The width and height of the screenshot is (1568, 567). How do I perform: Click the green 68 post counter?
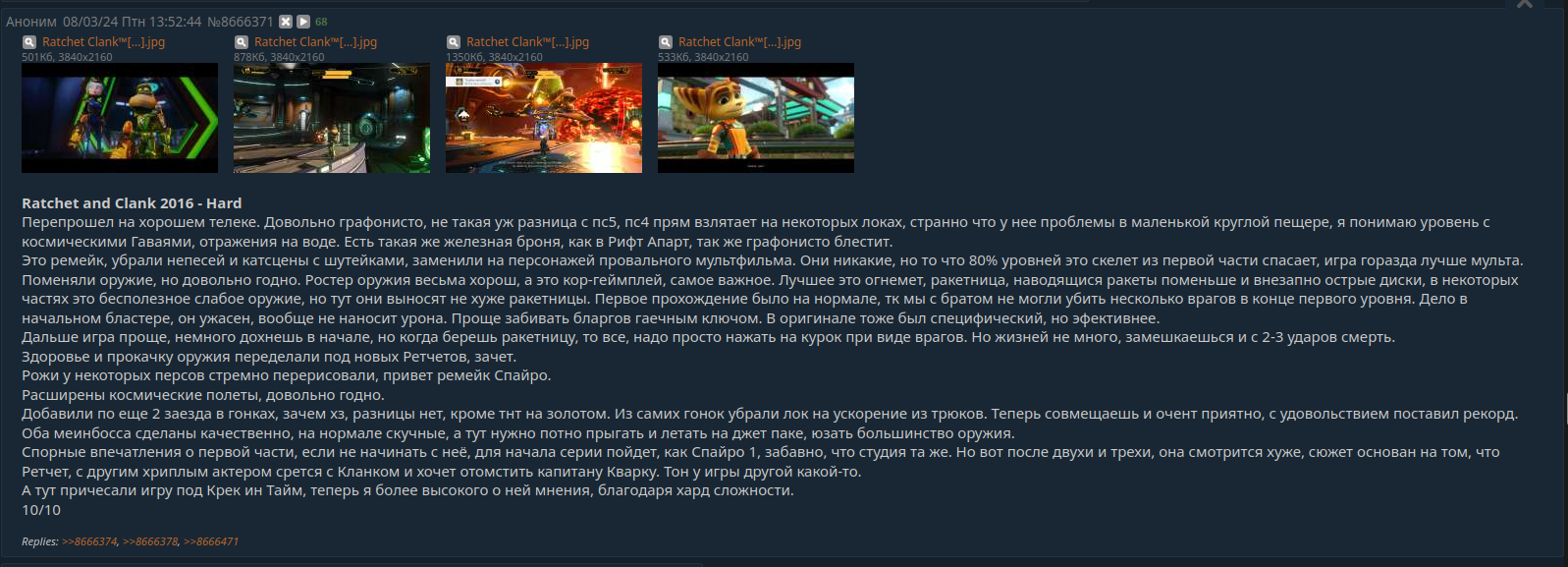[x=321, y=22]
